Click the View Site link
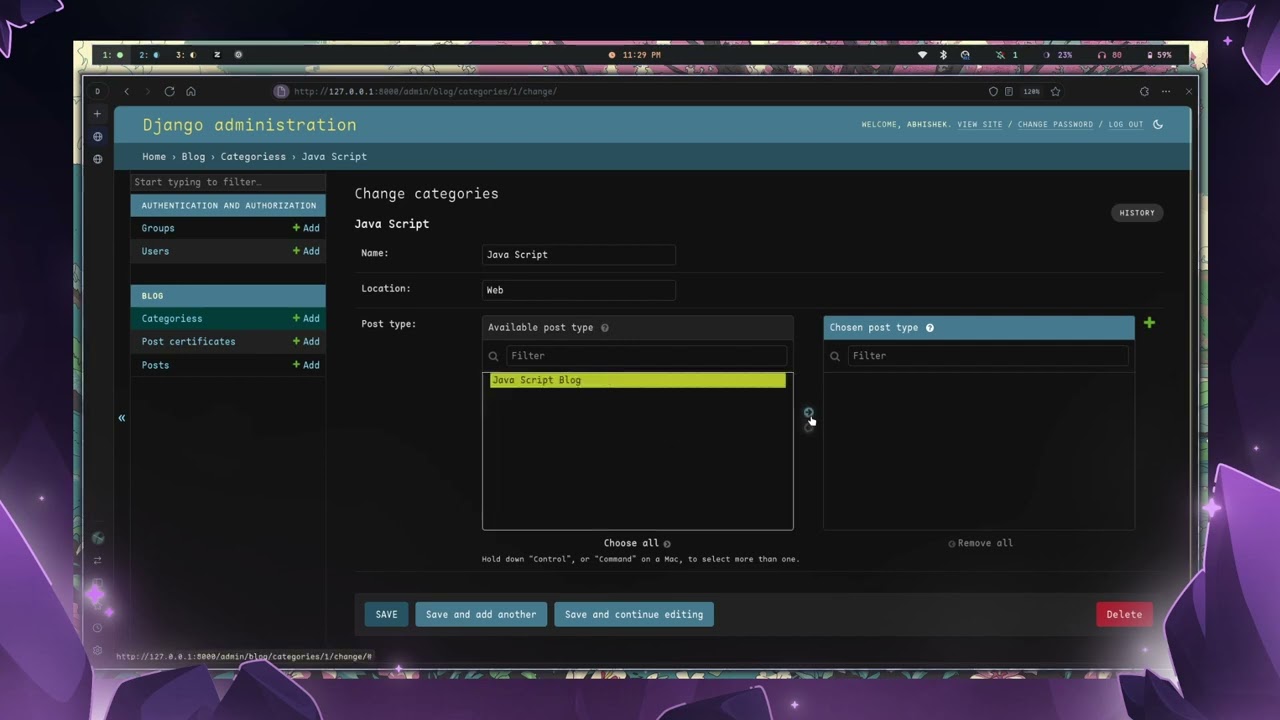 [x=979, y=125]
